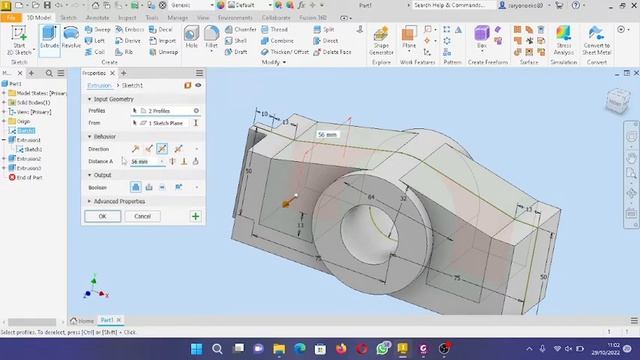The height and width of the screenshot is (360, 640).
Task: Set extrude direction to Flipped
Action: (x=149, y=149)
